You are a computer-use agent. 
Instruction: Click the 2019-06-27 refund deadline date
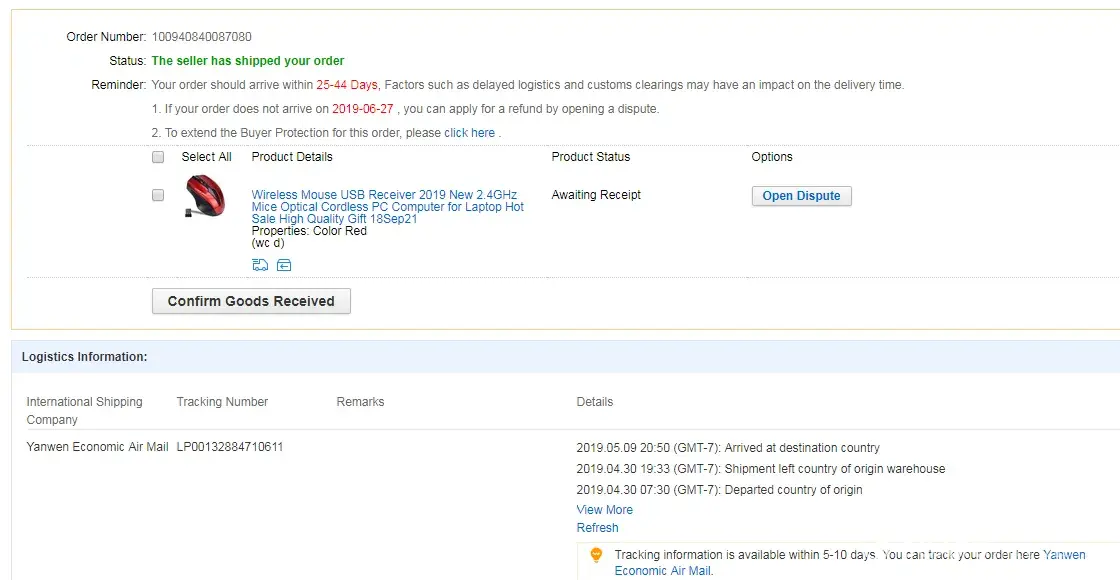pos(365,109)
